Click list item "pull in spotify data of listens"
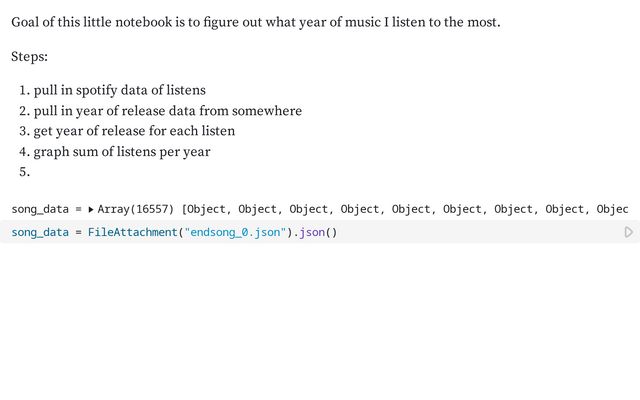The width and height of the screenshot is (640, 400). pyautogui.click(x=119, y=90)
